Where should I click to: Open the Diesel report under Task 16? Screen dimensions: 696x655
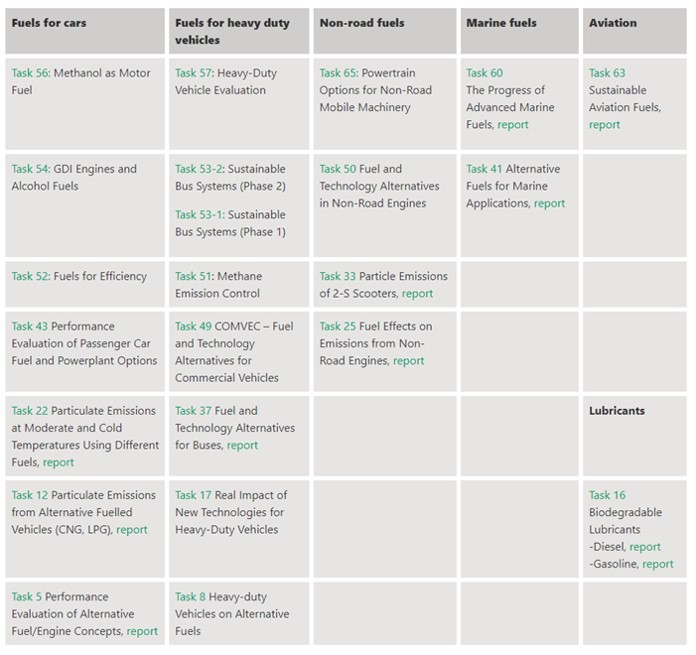pyautogui.click(x=645, y=547)
